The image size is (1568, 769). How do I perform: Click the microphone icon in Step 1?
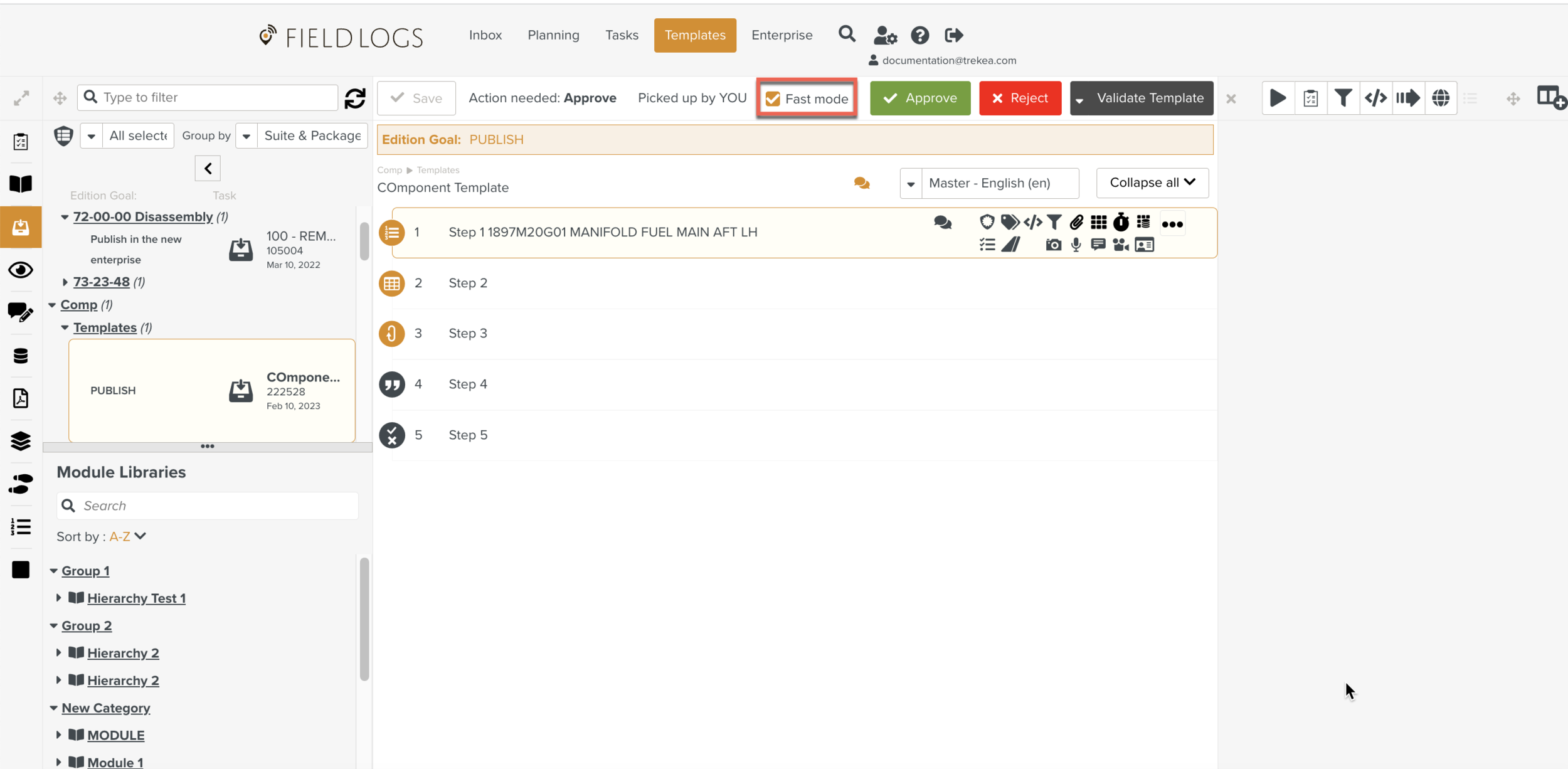tap(1076, 245)
